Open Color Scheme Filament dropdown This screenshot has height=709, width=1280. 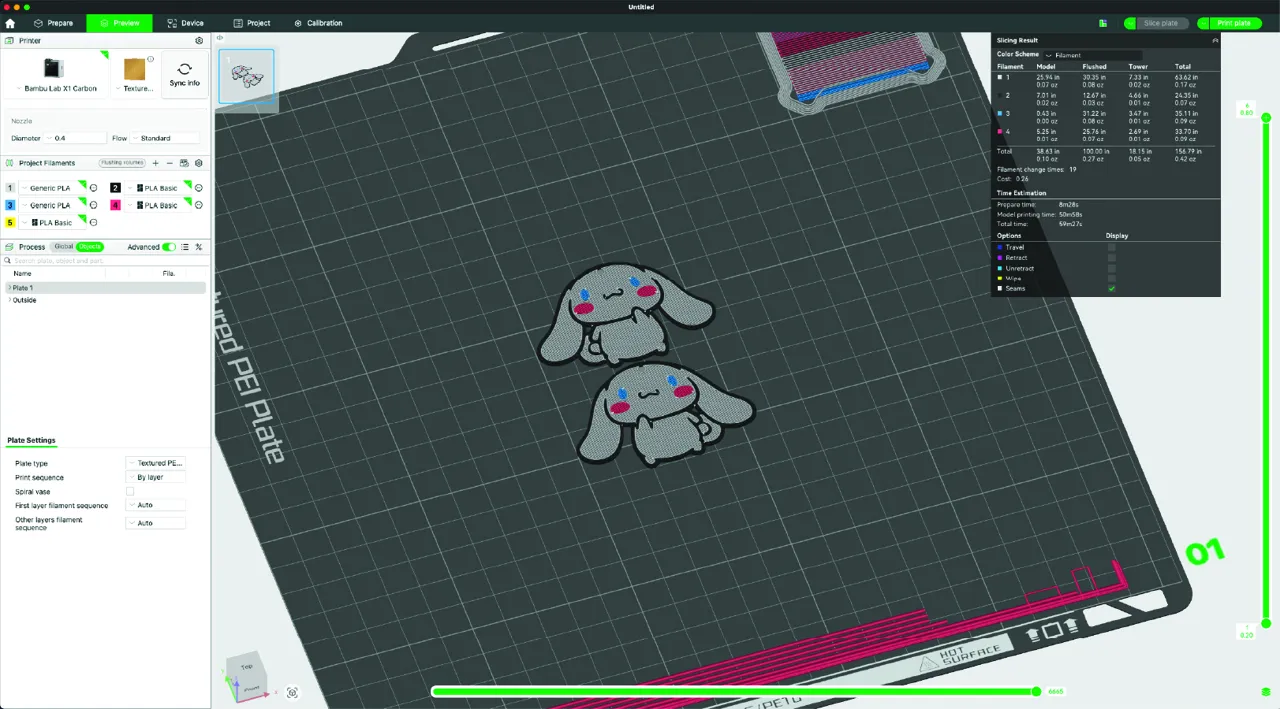pyautogui.click(x=1092, y=55)
